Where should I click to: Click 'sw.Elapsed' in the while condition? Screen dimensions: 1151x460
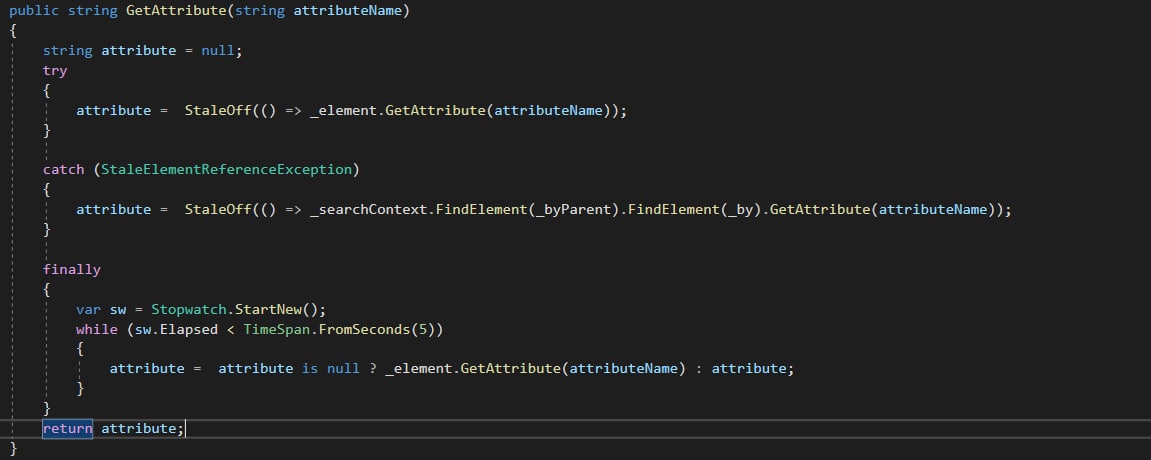[176, 329]
